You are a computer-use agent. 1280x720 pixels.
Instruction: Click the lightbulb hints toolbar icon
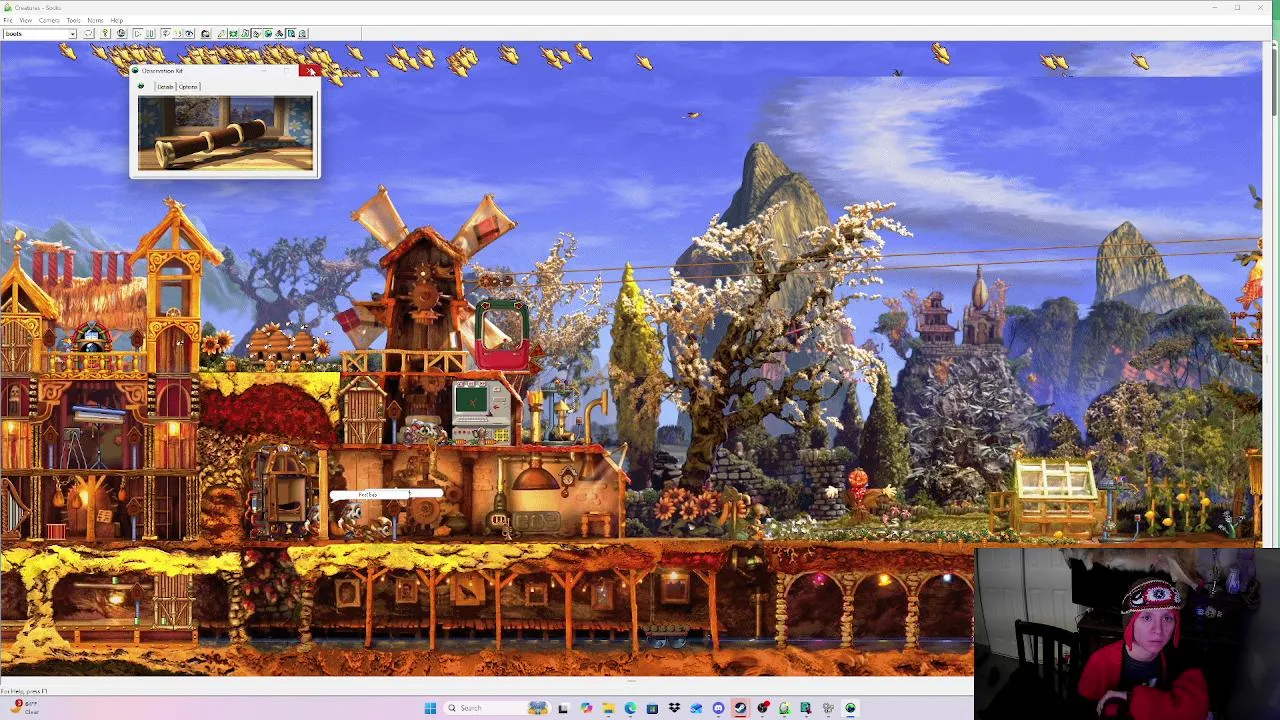pos(105,33)
